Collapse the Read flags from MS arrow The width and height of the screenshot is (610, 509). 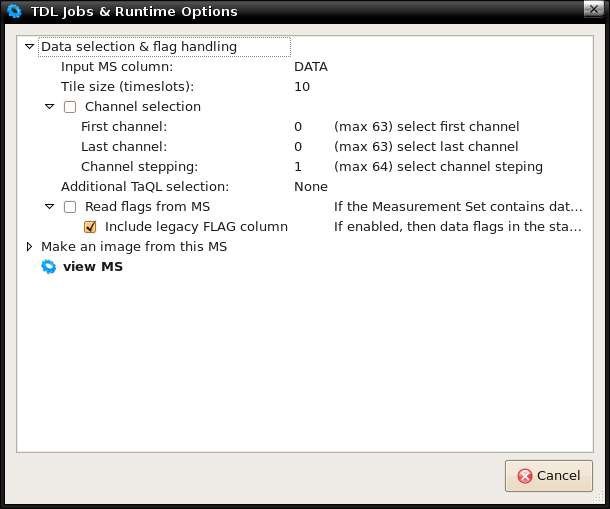49,207
